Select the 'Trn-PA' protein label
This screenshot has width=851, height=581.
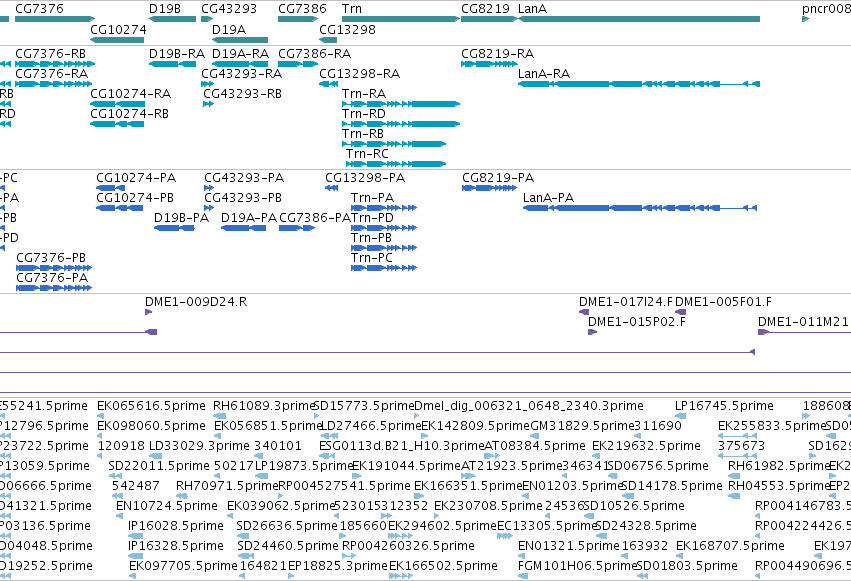pos(373,198)
